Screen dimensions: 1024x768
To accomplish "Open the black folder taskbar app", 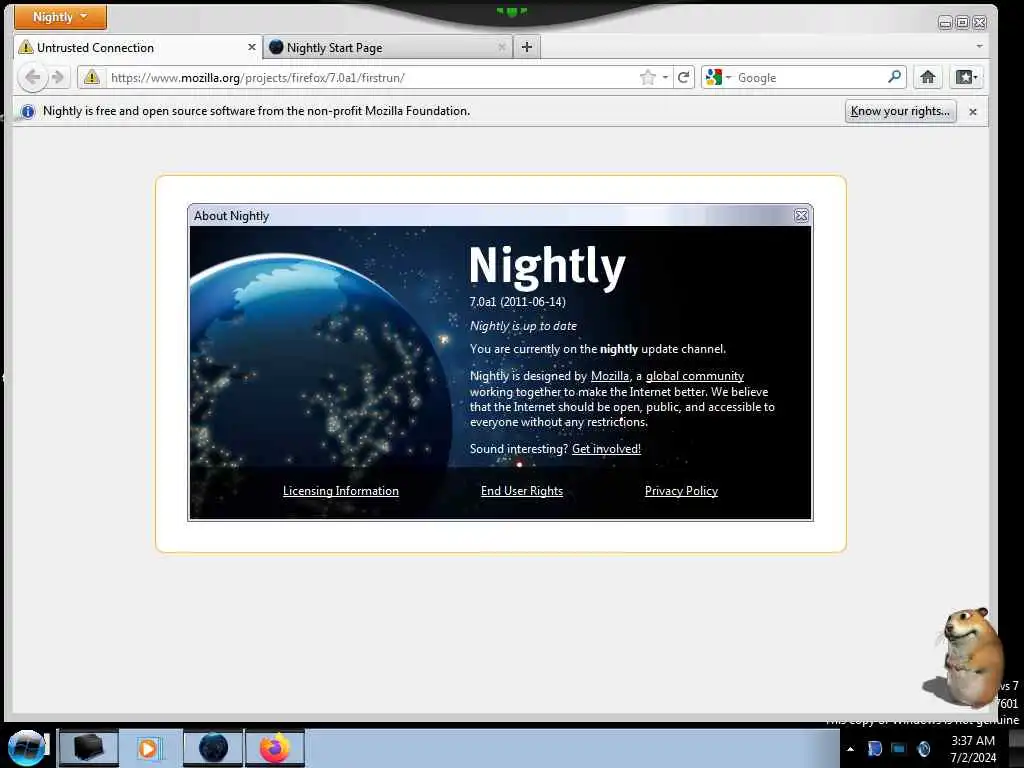I will pyautogui.click(x=88, y=748).
